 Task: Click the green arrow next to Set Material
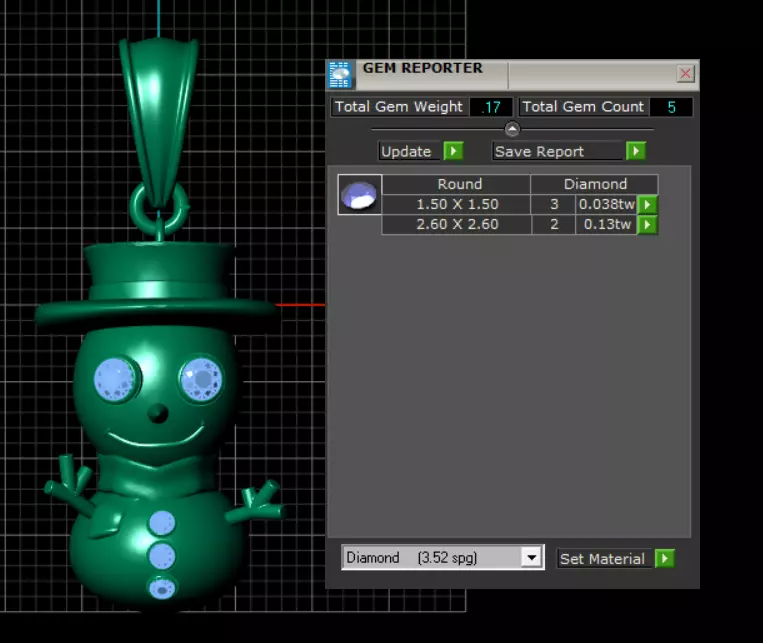[665, 558]
